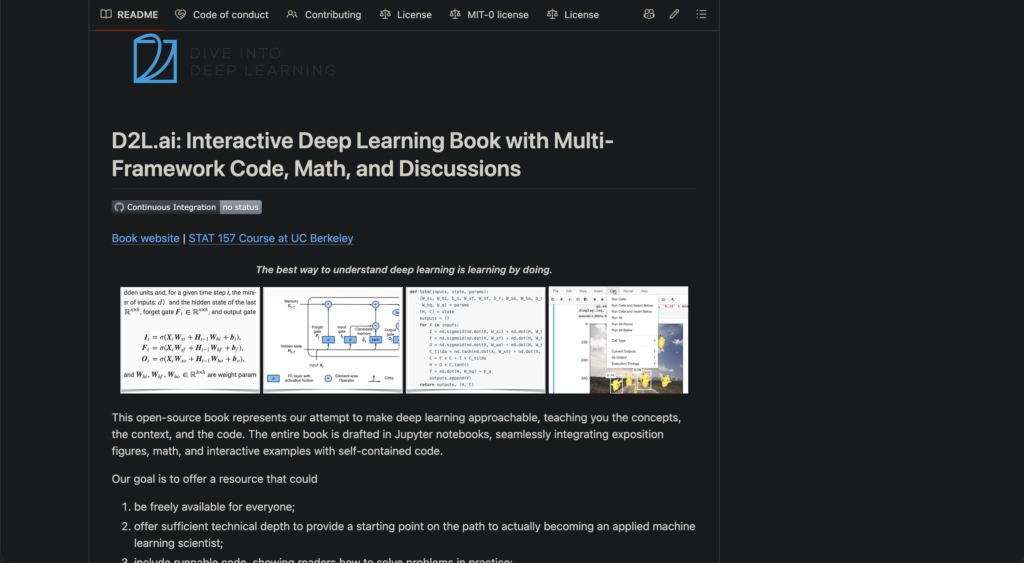The image size is (1024, 563).
Task: Click the 'no status' badge label
Action: [x=240, y=207]
